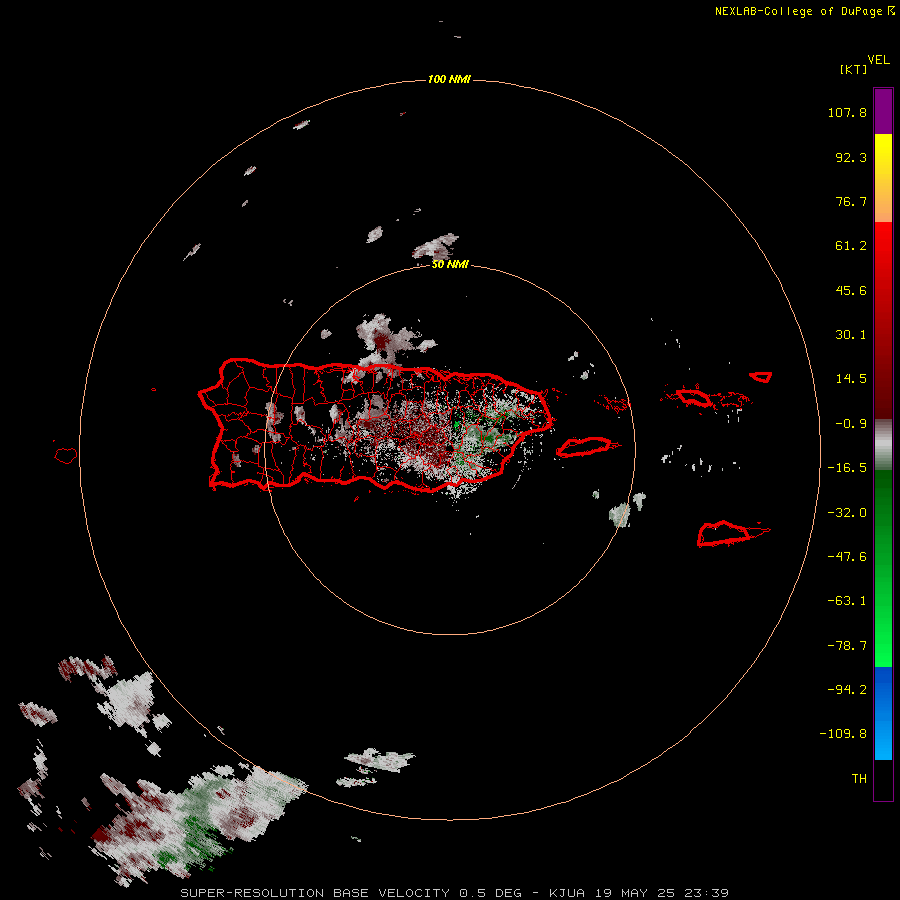Click the Mona island outline west of Puerto Rico

pos(66,456)
